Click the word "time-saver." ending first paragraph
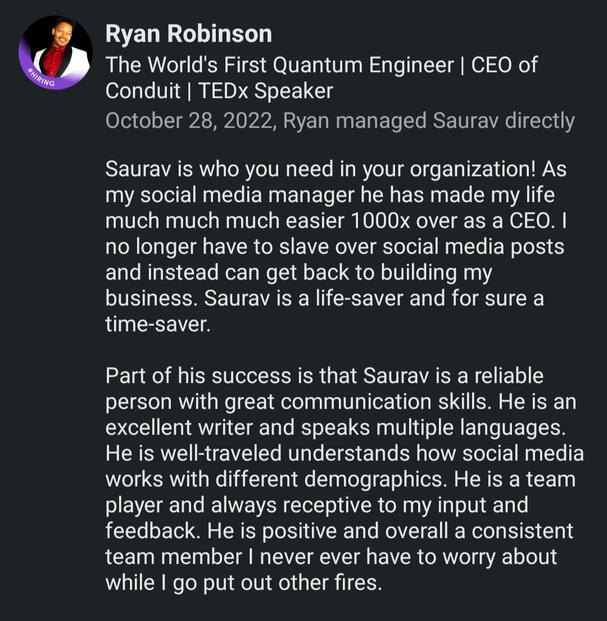 coord(153,325)
